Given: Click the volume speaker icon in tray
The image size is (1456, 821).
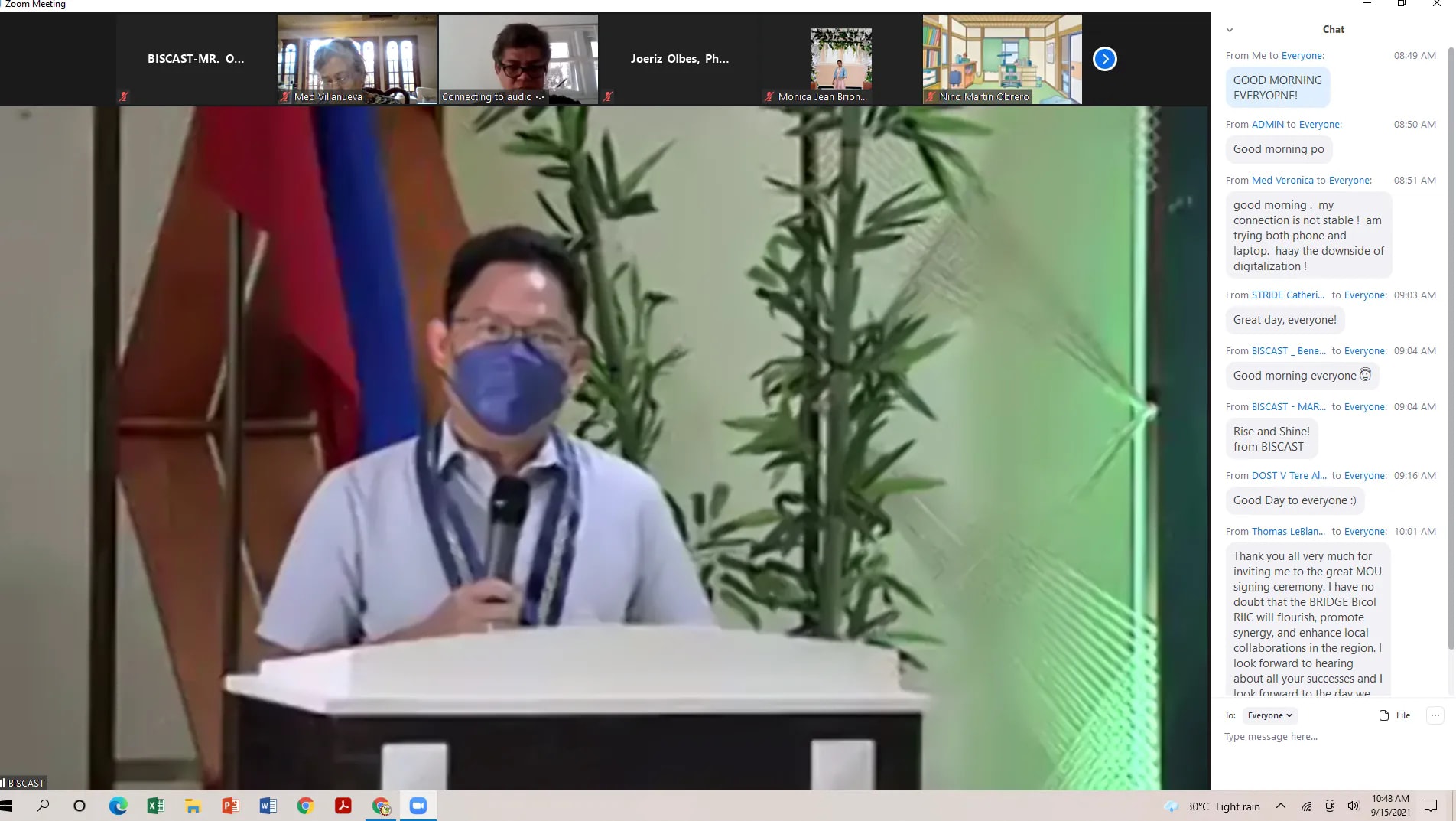Looking at the screenshot, I should point(1354,806).
